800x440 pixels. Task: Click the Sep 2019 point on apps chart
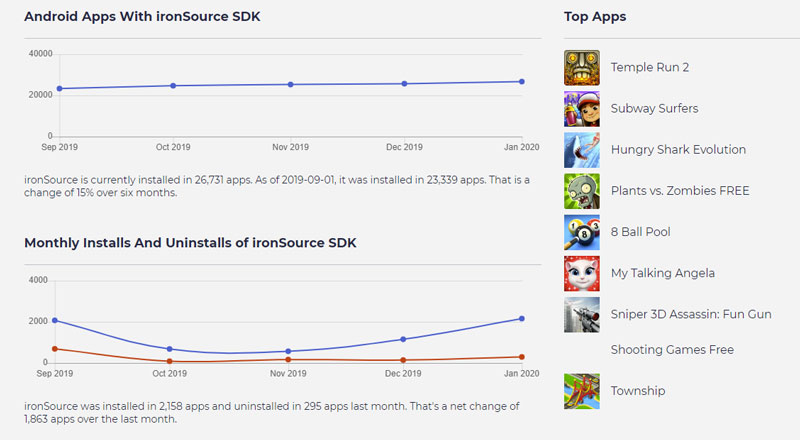(60, 88)
